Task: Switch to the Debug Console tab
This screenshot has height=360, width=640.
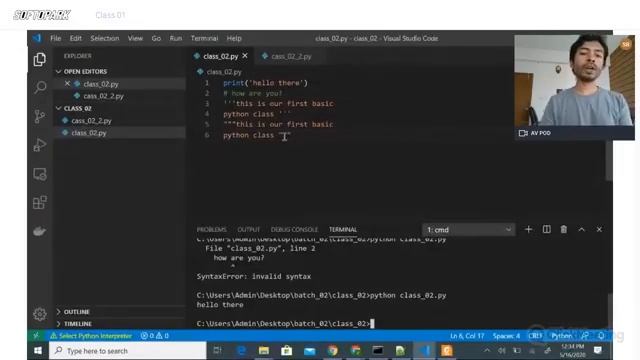Action: click(294, 229)
